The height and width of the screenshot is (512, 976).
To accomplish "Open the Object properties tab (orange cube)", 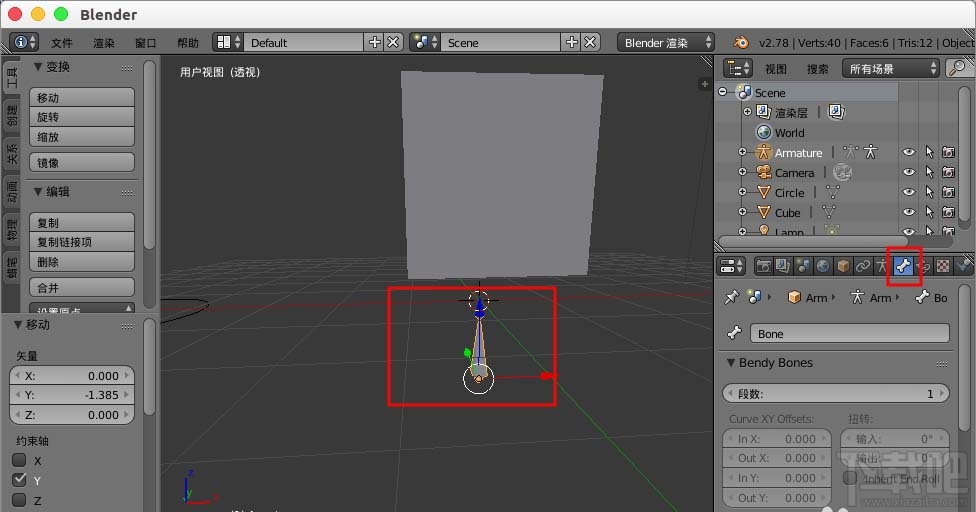I will (x=843, y=266).
